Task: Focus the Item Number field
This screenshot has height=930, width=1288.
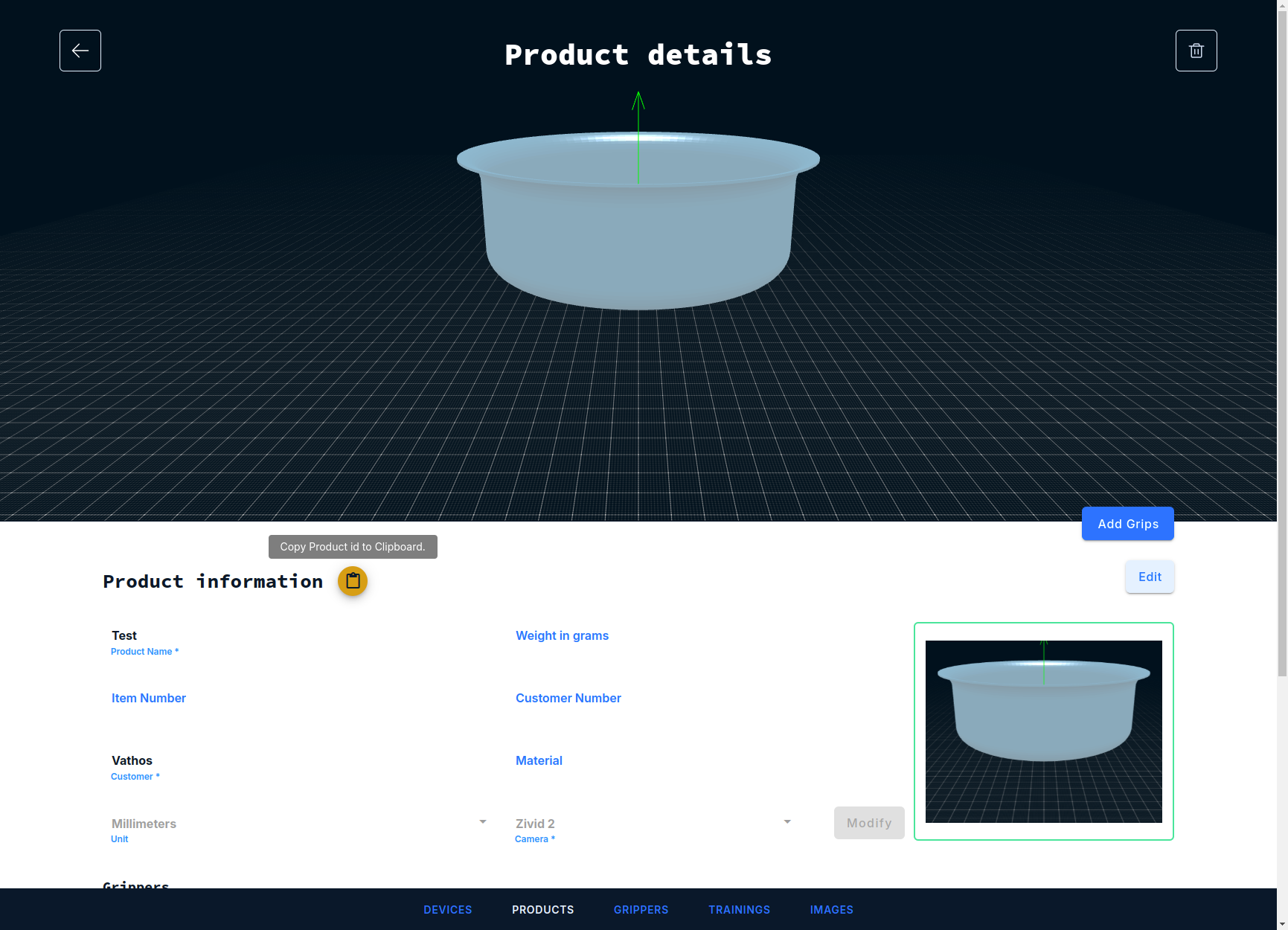Action: pos(298,699)
